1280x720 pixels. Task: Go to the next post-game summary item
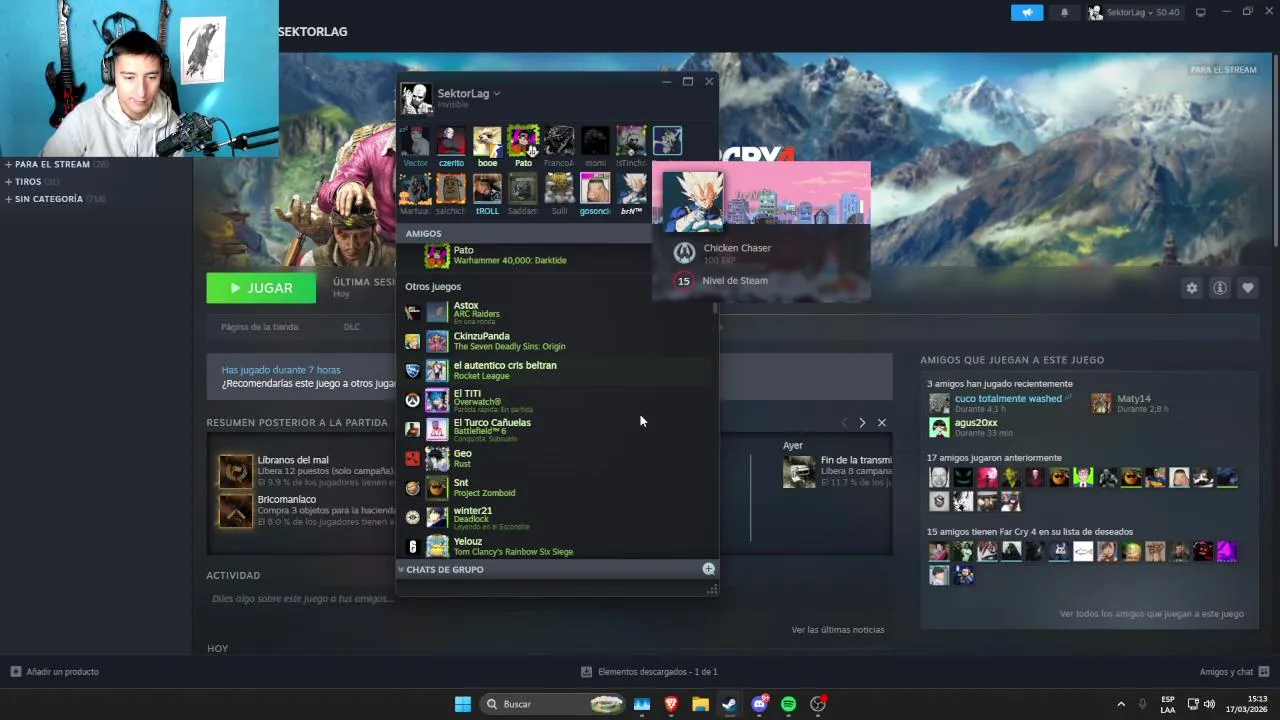[x=862, y=423]
